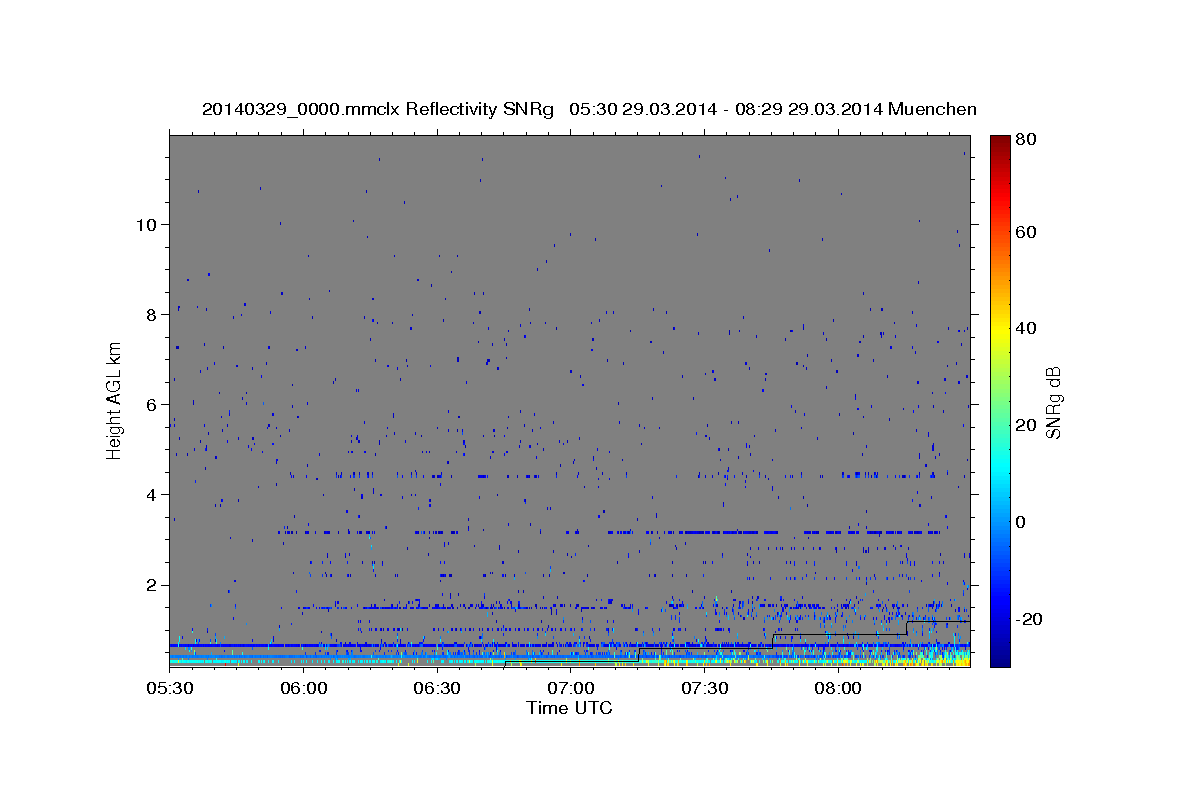
Task: Click the 07:00 time tick label
Action: pos(570,689)
